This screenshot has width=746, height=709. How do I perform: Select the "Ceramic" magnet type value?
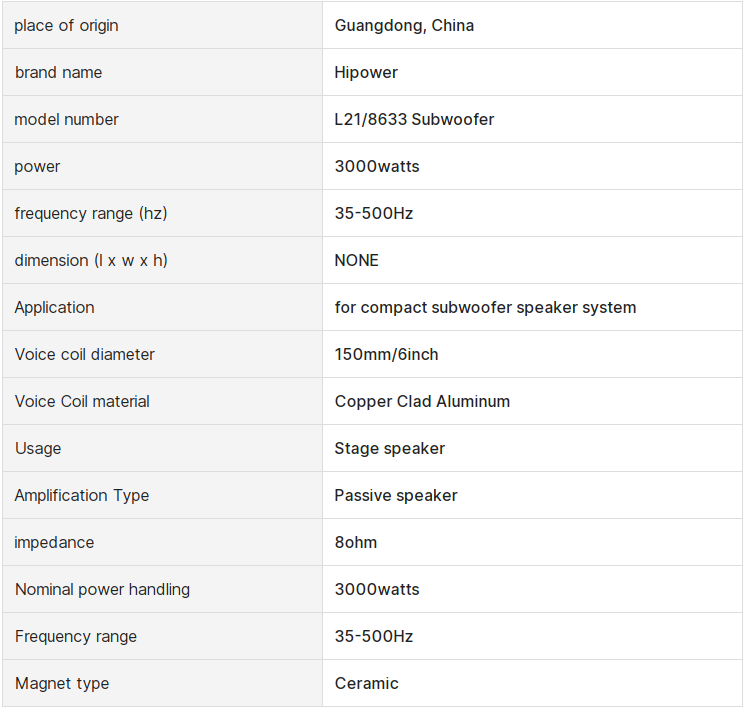[367, 684]
